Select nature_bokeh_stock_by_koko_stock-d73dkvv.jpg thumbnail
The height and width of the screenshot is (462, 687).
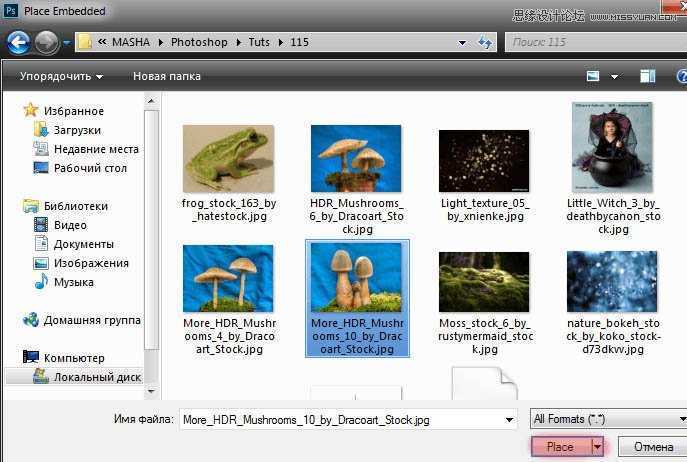[612, 281]
